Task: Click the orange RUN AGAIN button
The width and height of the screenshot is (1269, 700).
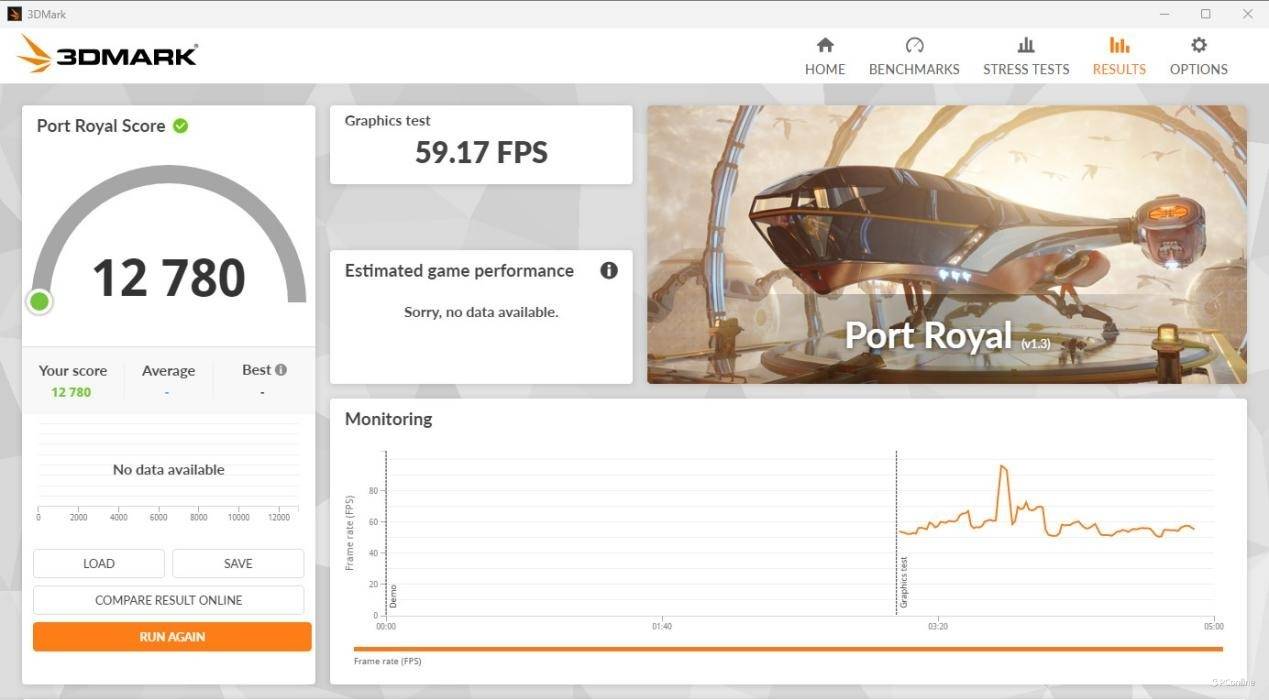Action: (172, 637)
